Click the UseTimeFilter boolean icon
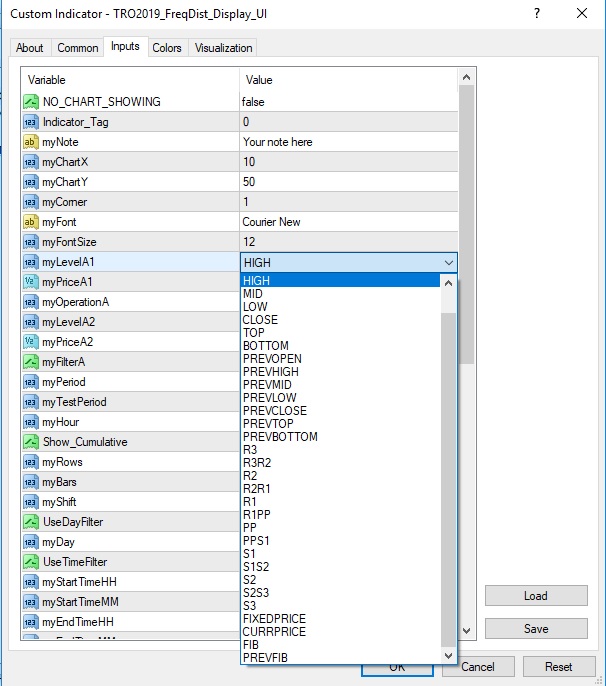The image size is (606, 686). point(31,562)
